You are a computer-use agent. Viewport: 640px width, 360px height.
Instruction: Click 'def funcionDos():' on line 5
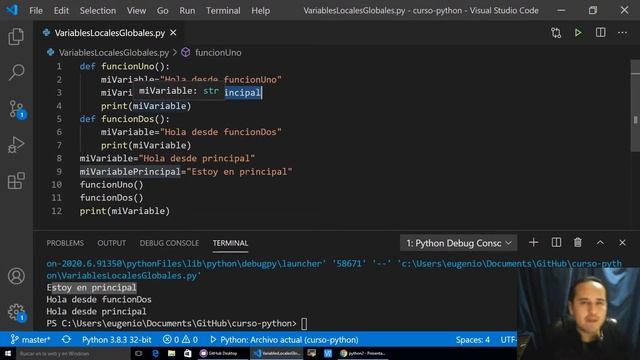point(124,119)
